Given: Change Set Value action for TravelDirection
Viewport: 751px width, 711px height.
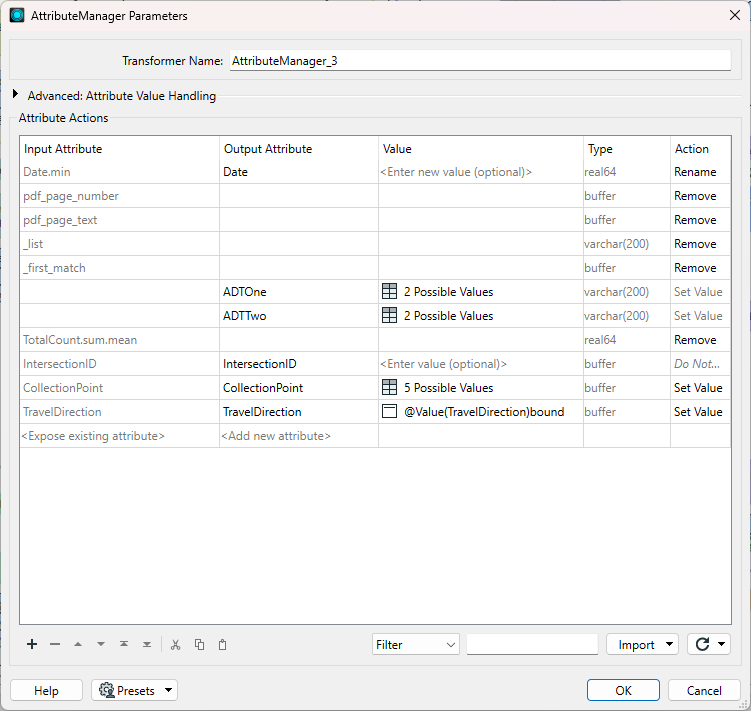Looking at the screenshot, I should (x=700, y=412).
